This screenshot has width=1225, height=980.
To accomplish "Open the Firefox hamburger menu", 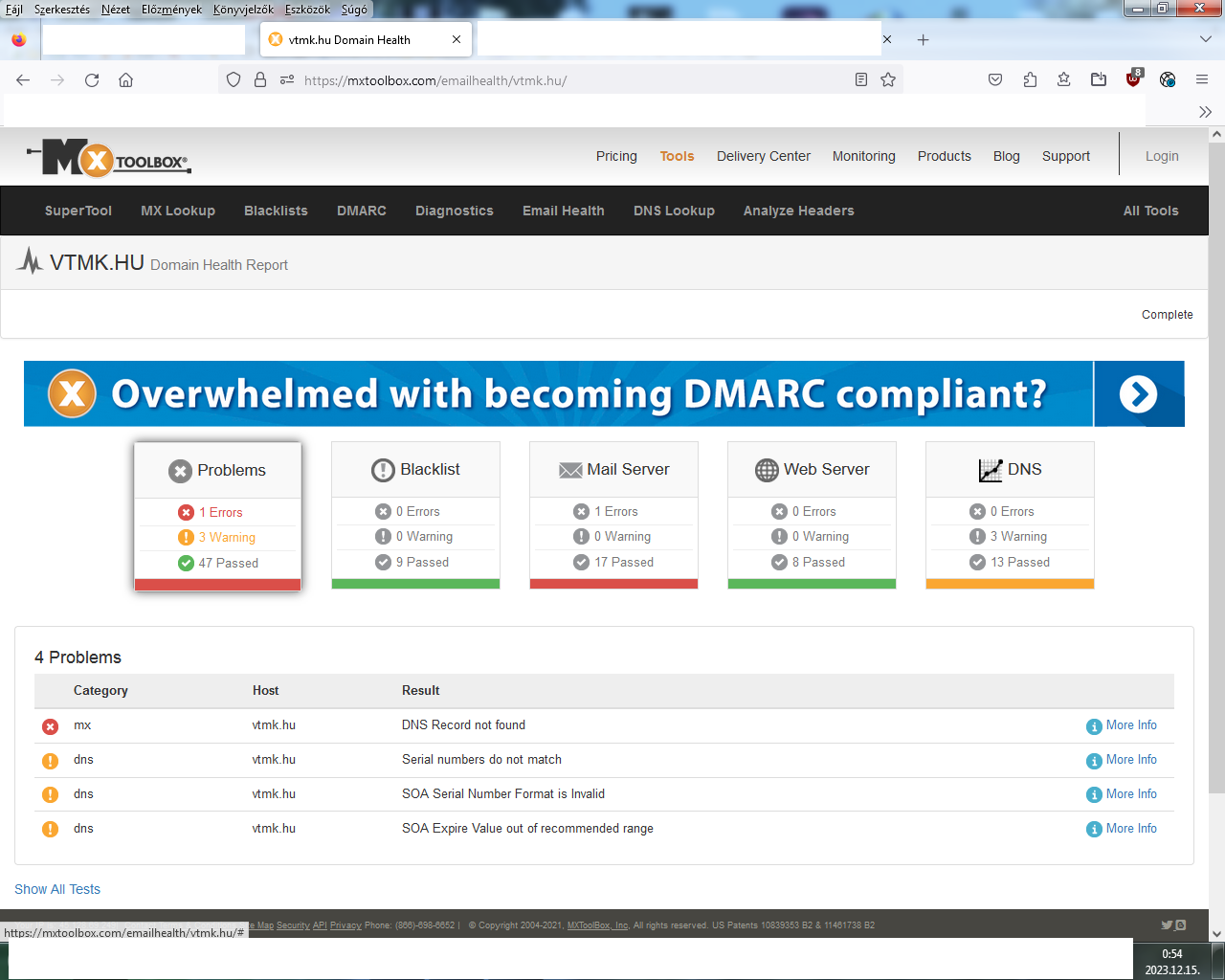I will (1202, 80).
